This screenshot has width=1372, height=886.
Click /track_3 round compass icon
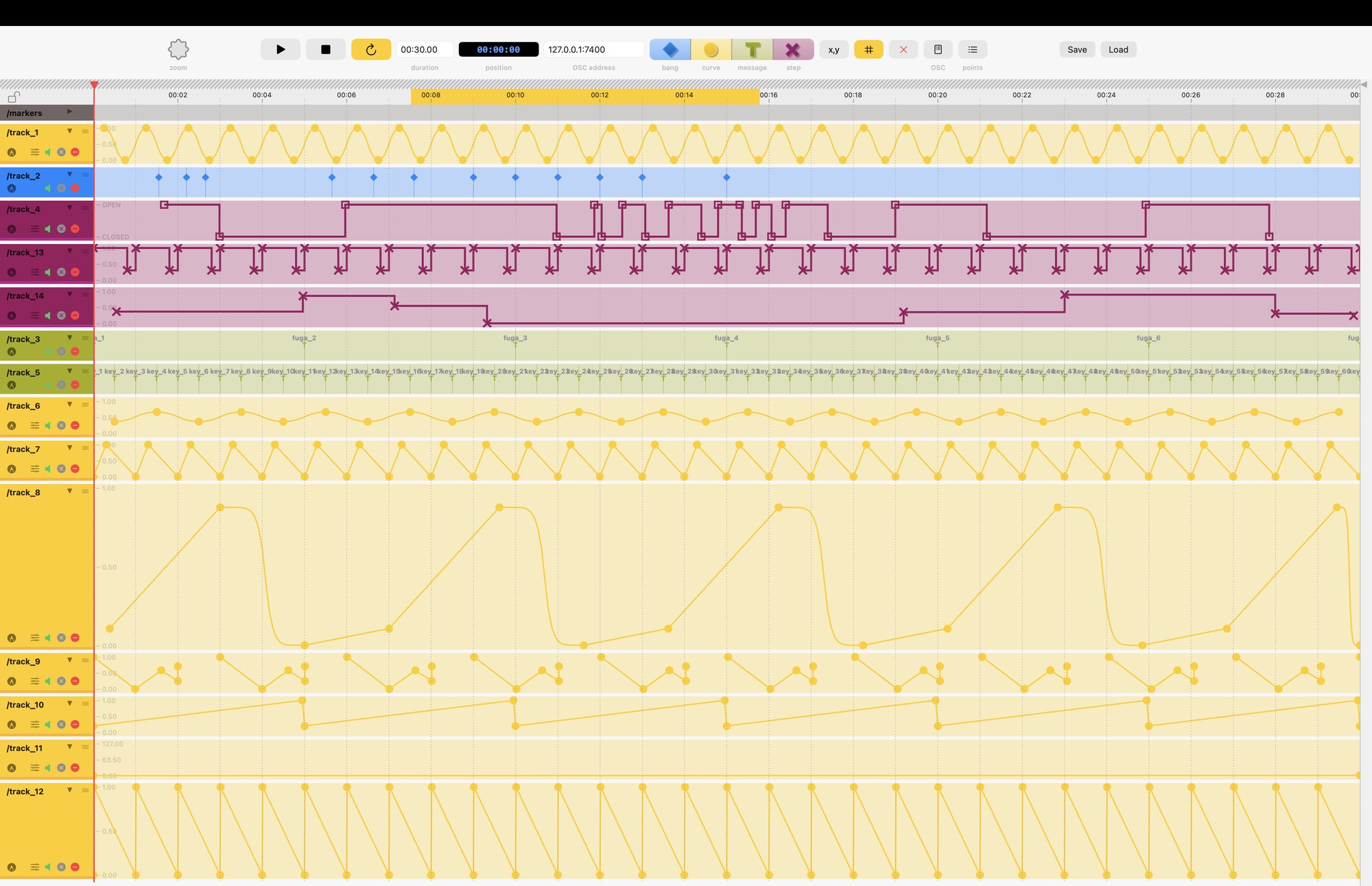coord(12,352)
